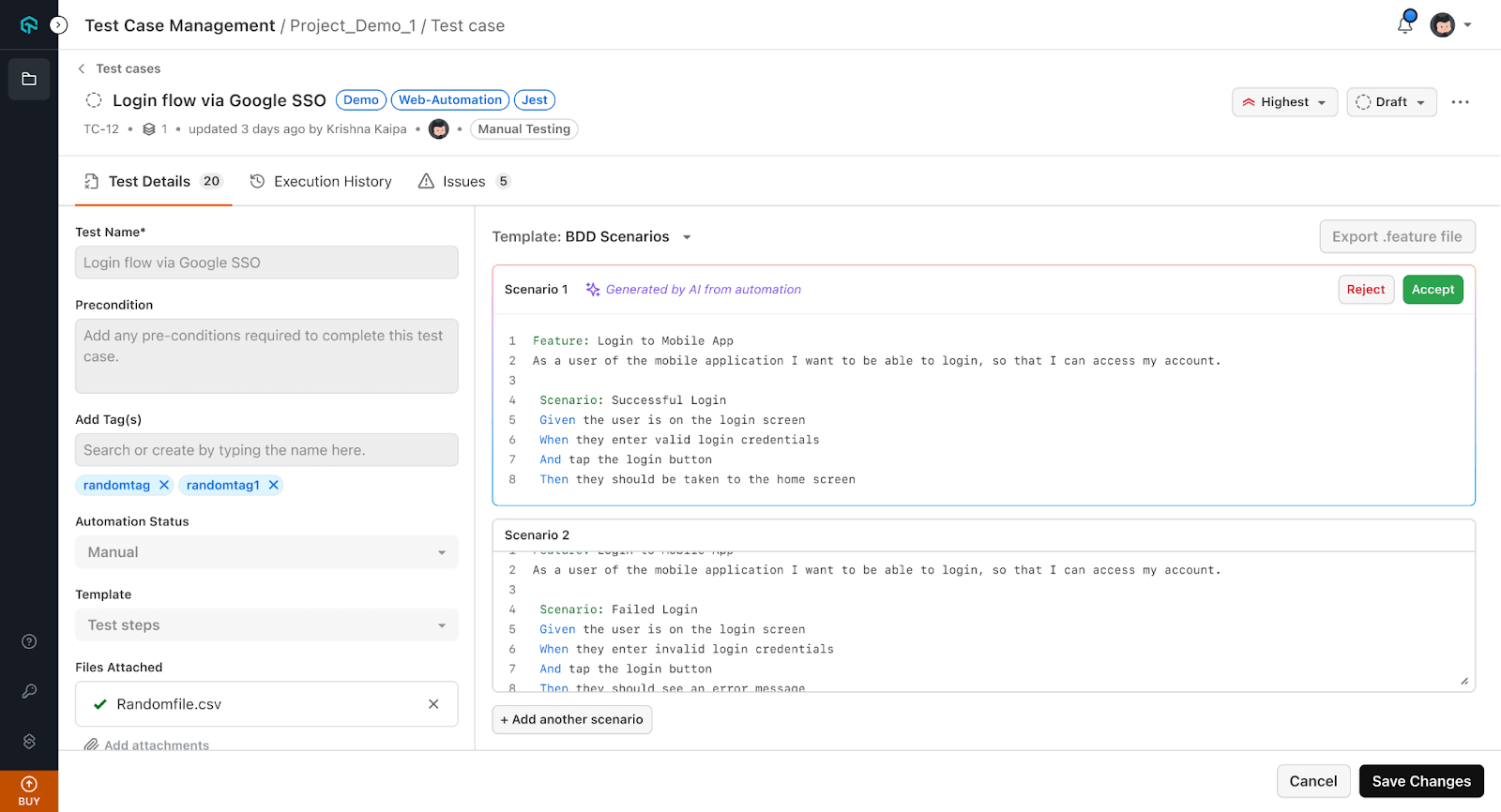Click in the Scenario 1 code editor
Screen dimensions: 1501x812
coord(983,410)
